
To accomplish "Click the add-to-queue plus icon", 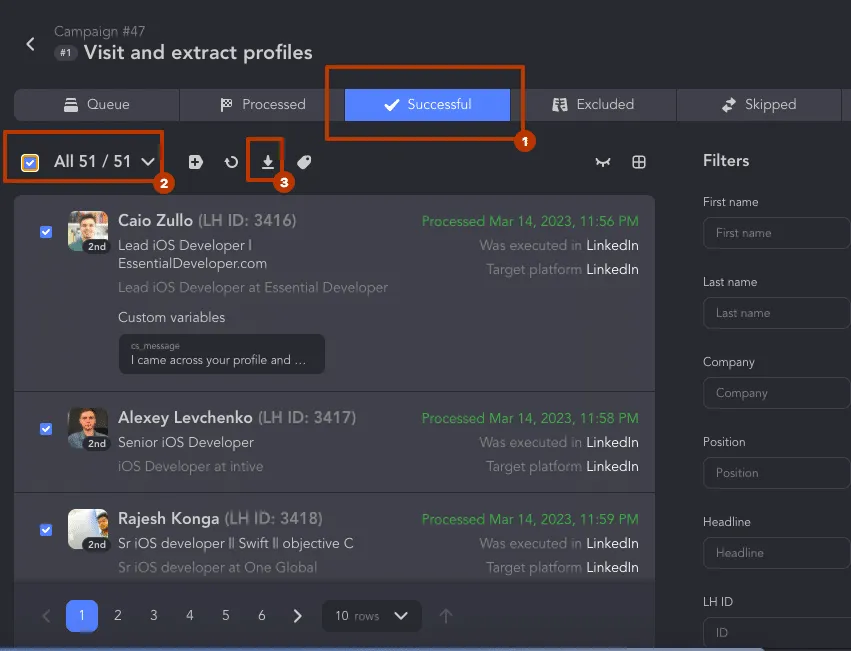I will click(x=196, y=162).
